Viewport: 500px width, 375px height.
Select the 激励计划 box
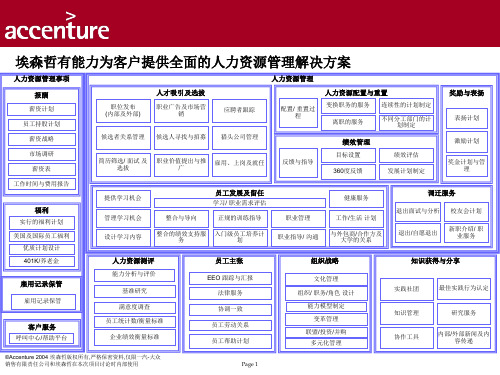coord(467,141)
